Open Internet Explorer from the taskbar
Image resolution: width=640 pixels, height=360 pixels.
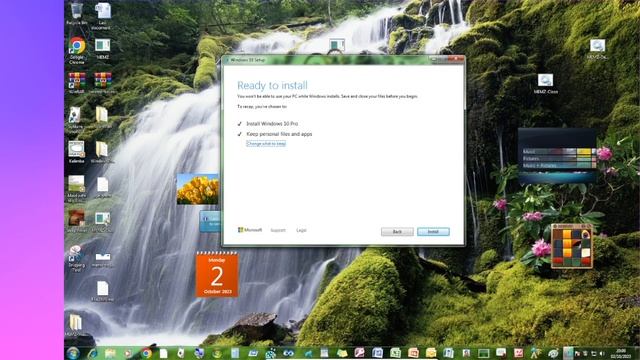click(x=92, y=353)
